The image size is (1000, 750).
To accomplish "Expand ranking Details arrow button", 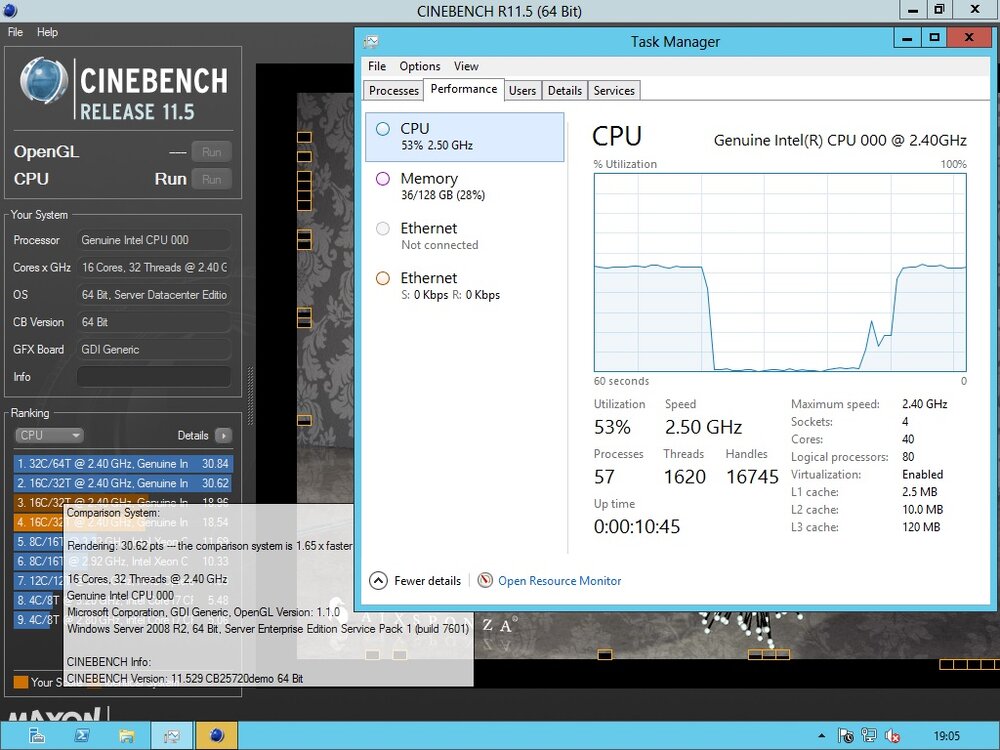I will tap(223, 436).
